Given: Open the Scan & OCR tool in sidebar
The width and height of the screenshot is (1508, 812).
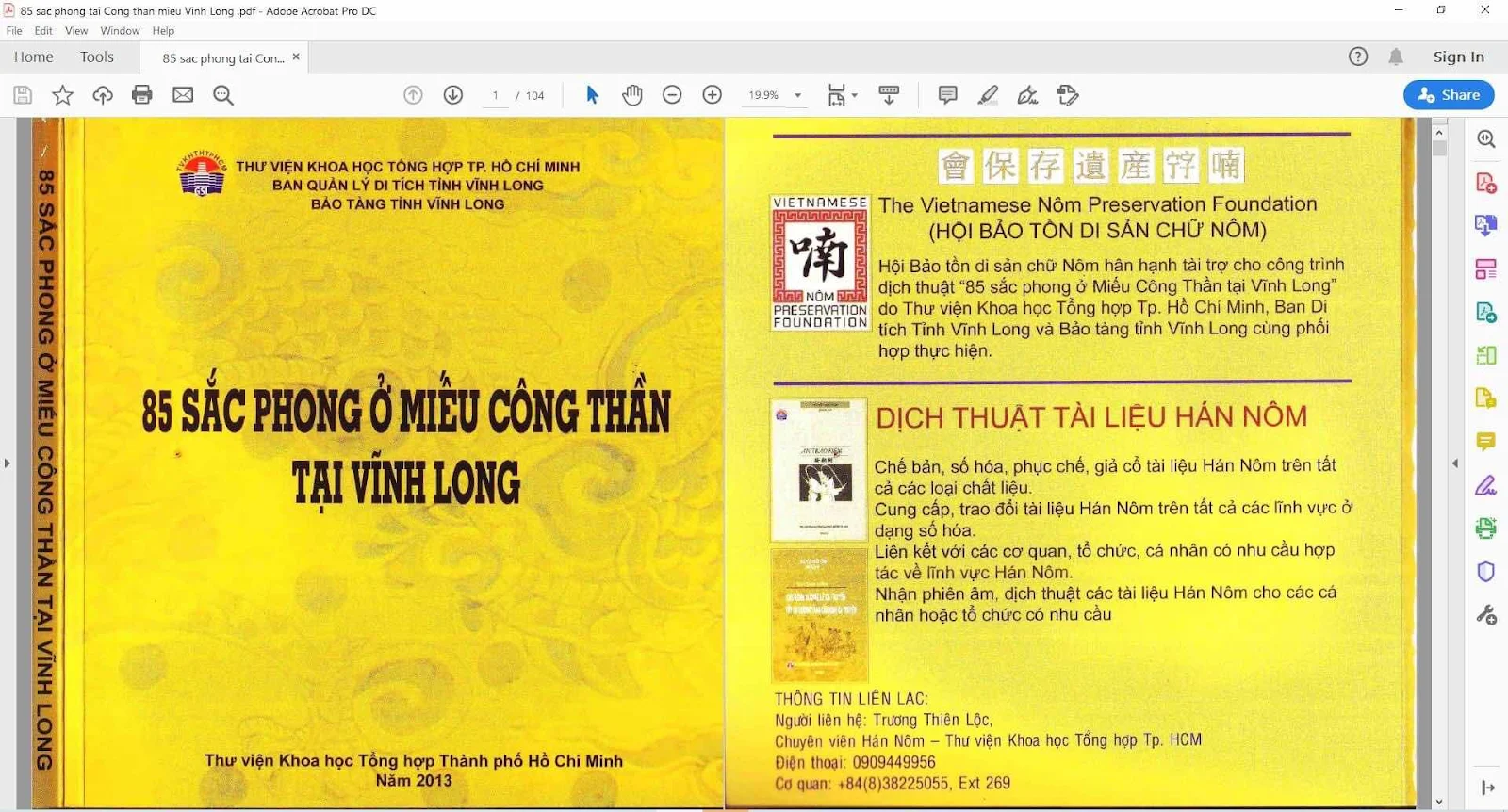Looking at the screenshot, I should pyautogui.click(x=1486, y=528).
